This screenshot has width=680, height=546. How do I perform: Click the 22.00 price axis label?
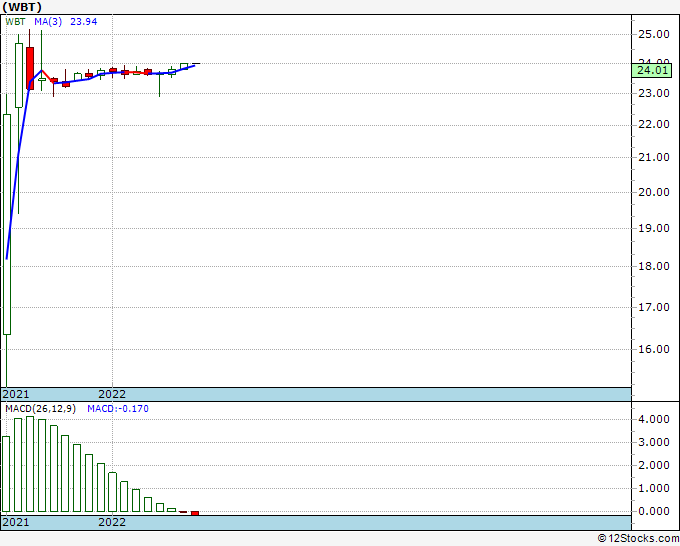[x=654, y=125]
